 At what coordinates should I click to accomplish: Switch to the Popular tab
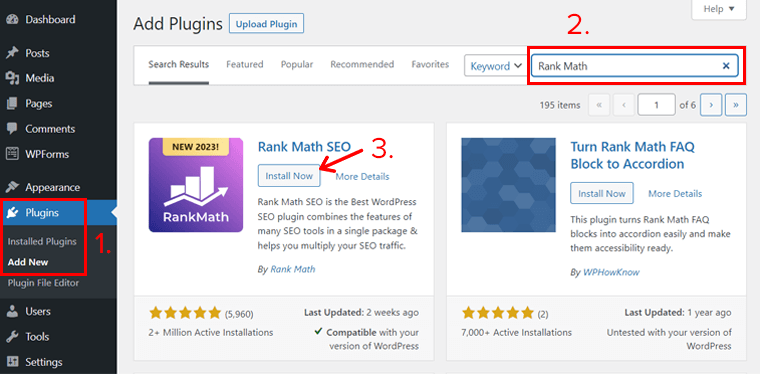click(297, 64)
